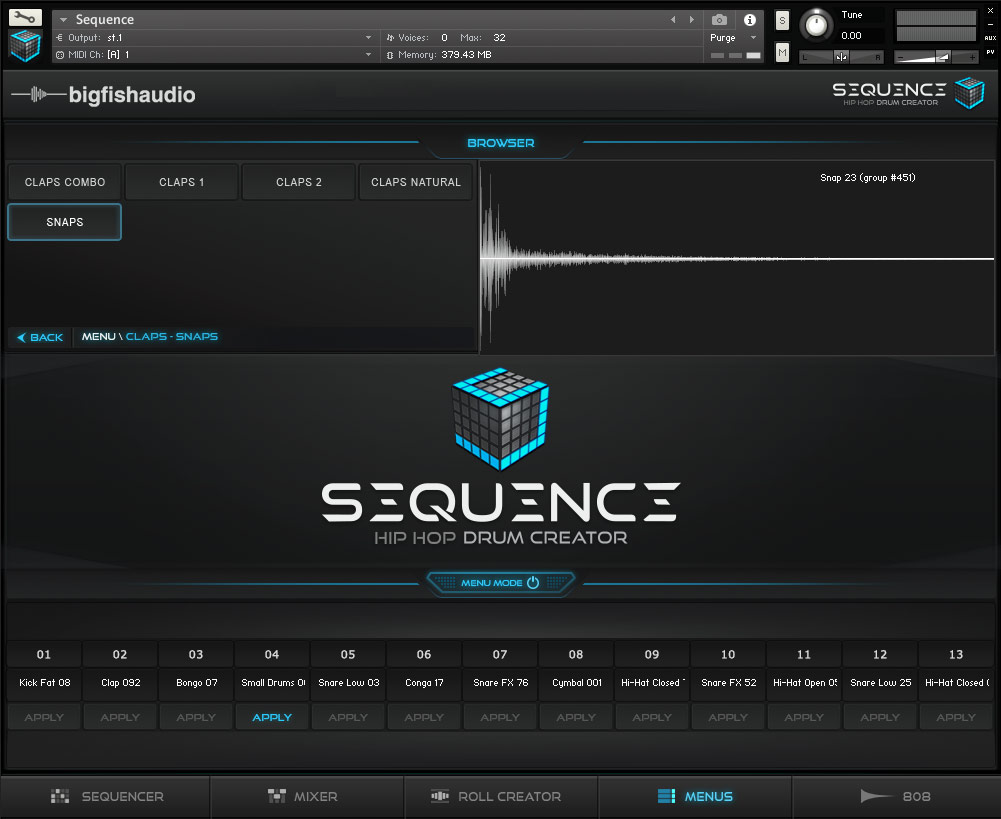Click the Sequence cube instrument icon in header
Screen dimensions: 1001x819
[25, 46]
